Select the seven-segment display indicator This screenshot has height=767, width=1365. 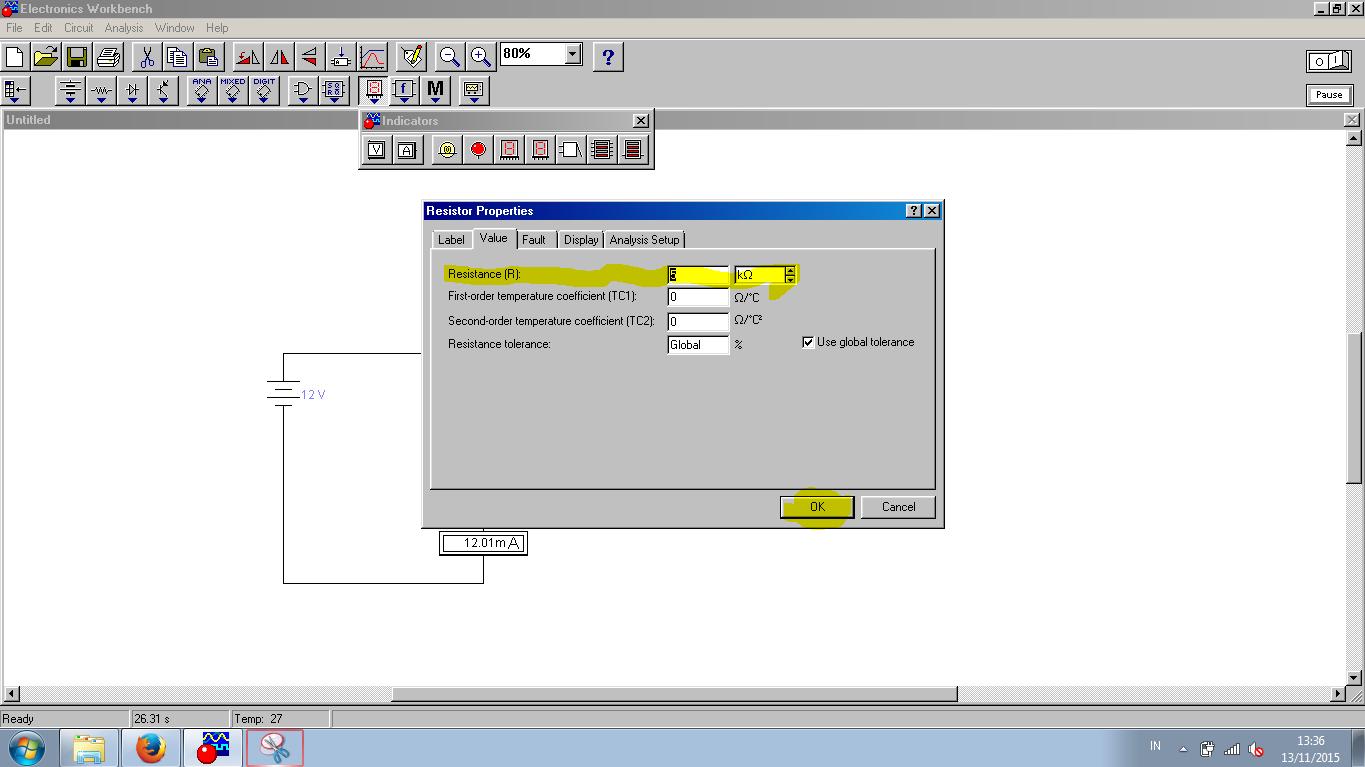pos(509,150)
